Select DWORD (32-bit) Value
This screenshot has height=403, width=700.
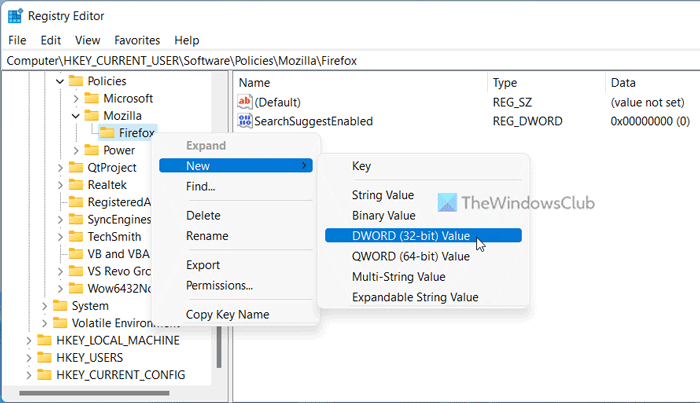coord(423,236)
